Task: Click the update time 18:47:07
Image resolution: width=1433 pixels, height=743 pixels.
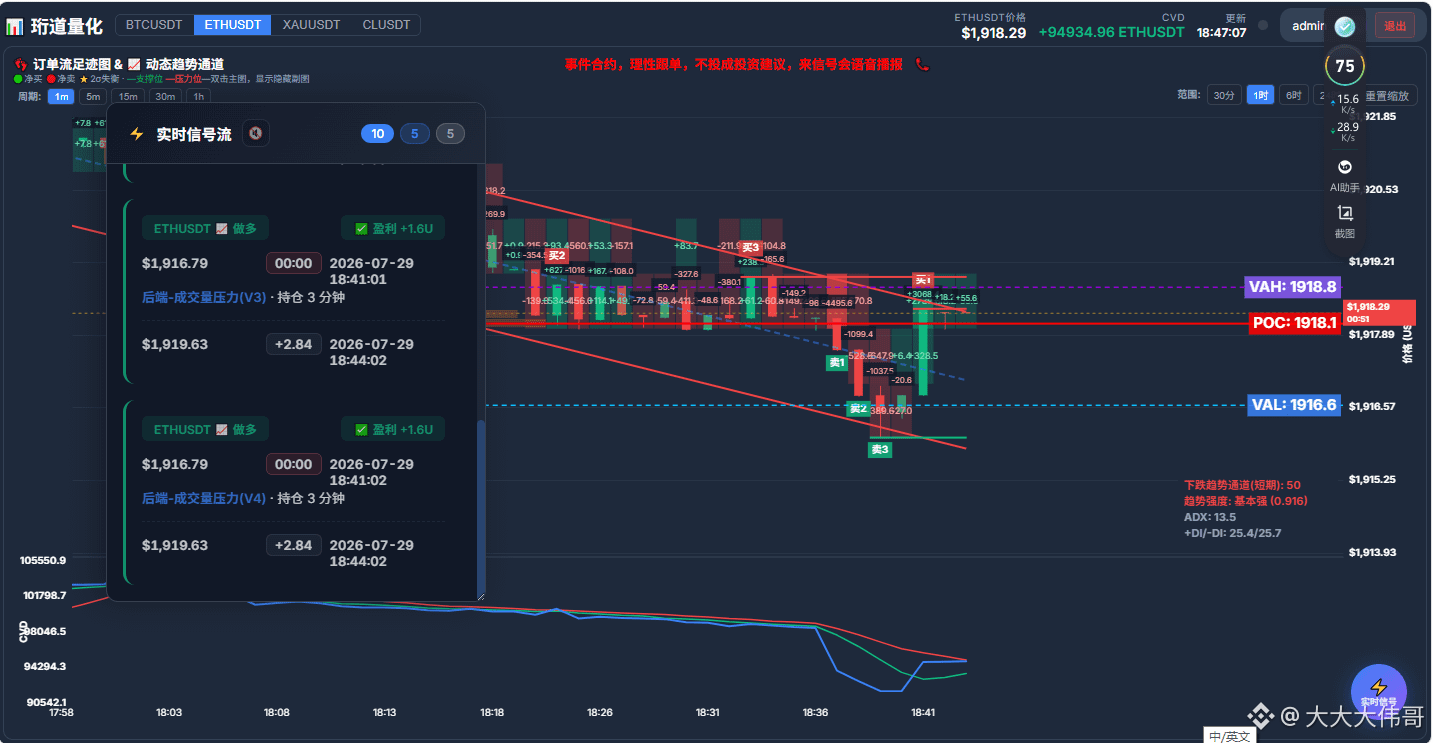Action: (1222, 32)
